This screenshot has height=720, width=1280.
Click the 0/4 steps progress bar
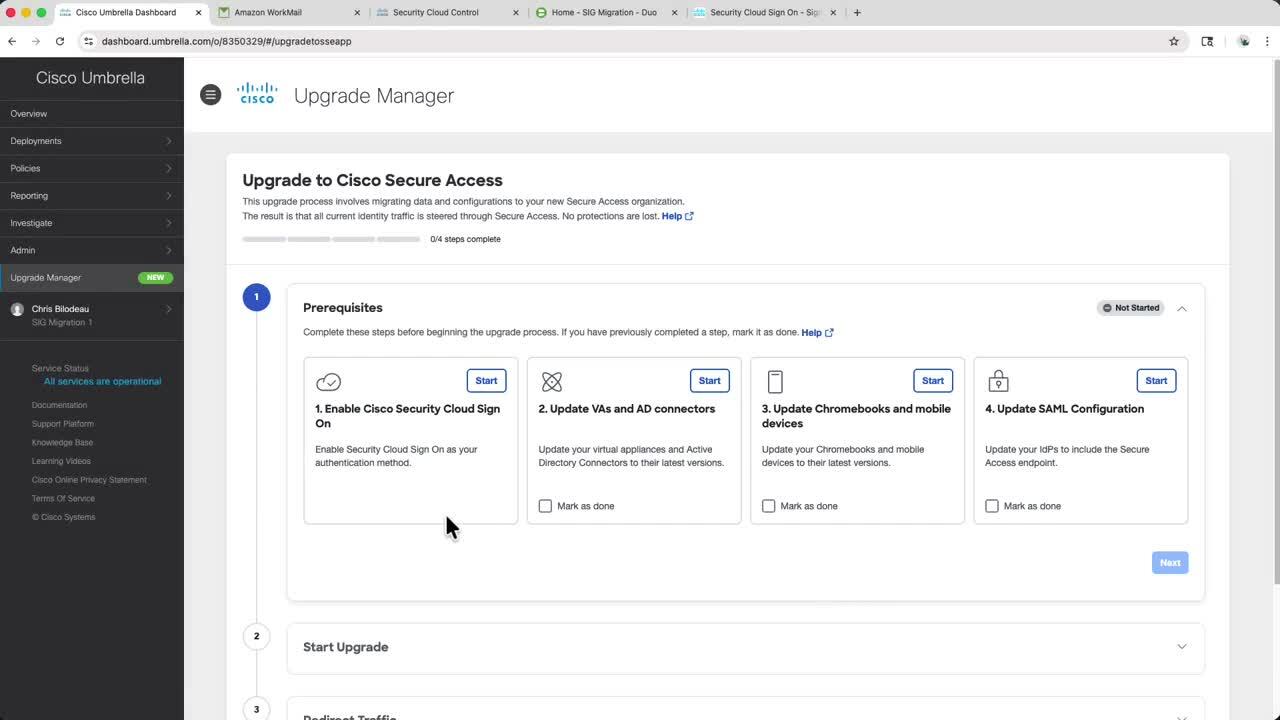(331, 239)
